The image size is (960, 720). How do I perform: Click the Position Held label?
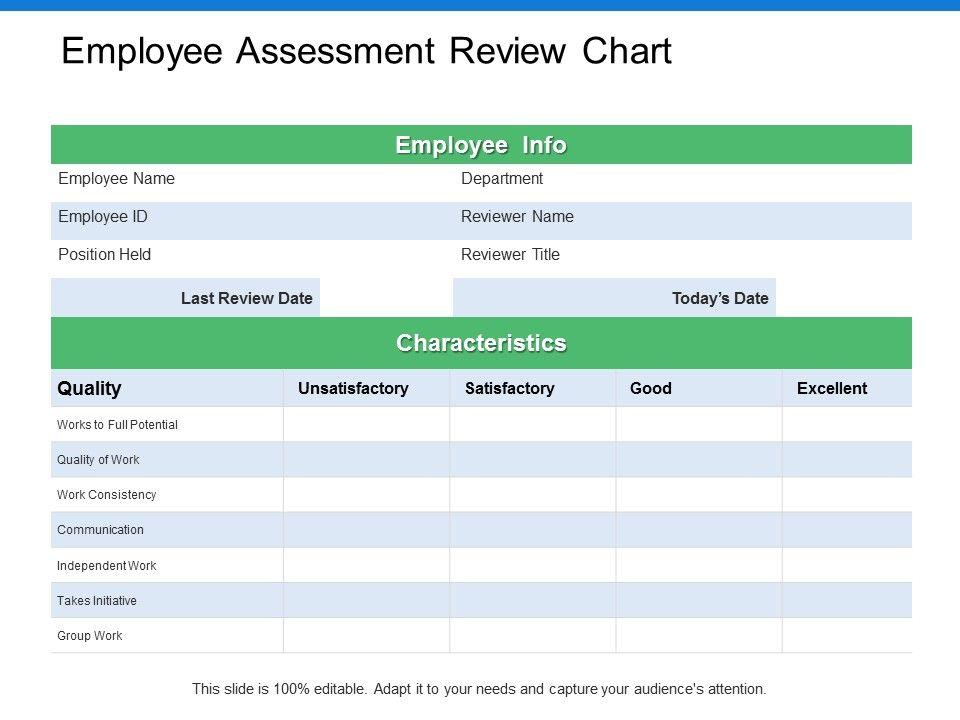click(x=105, y=255)
